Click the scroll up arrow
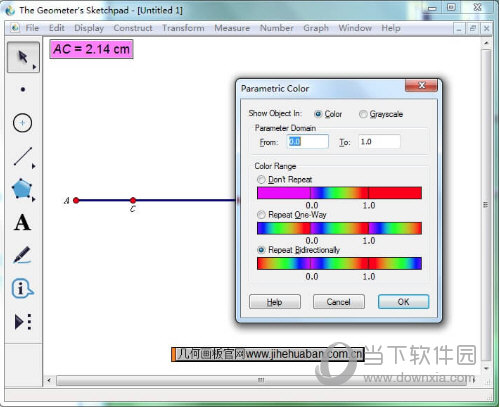500x407 pixels. click(x=486, y=43)
